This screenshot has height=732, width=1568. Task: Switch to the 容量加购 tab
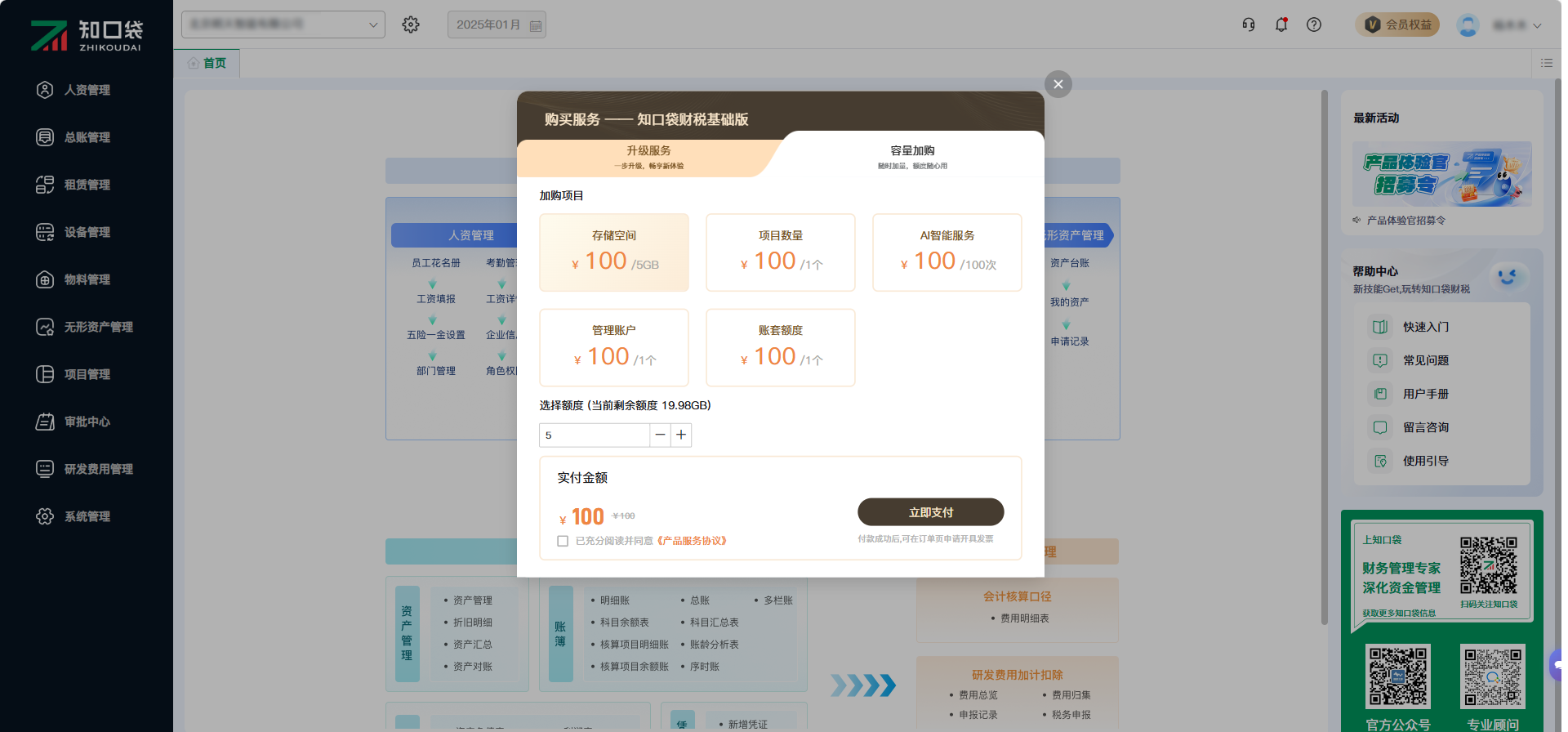(x=912, y=157)
